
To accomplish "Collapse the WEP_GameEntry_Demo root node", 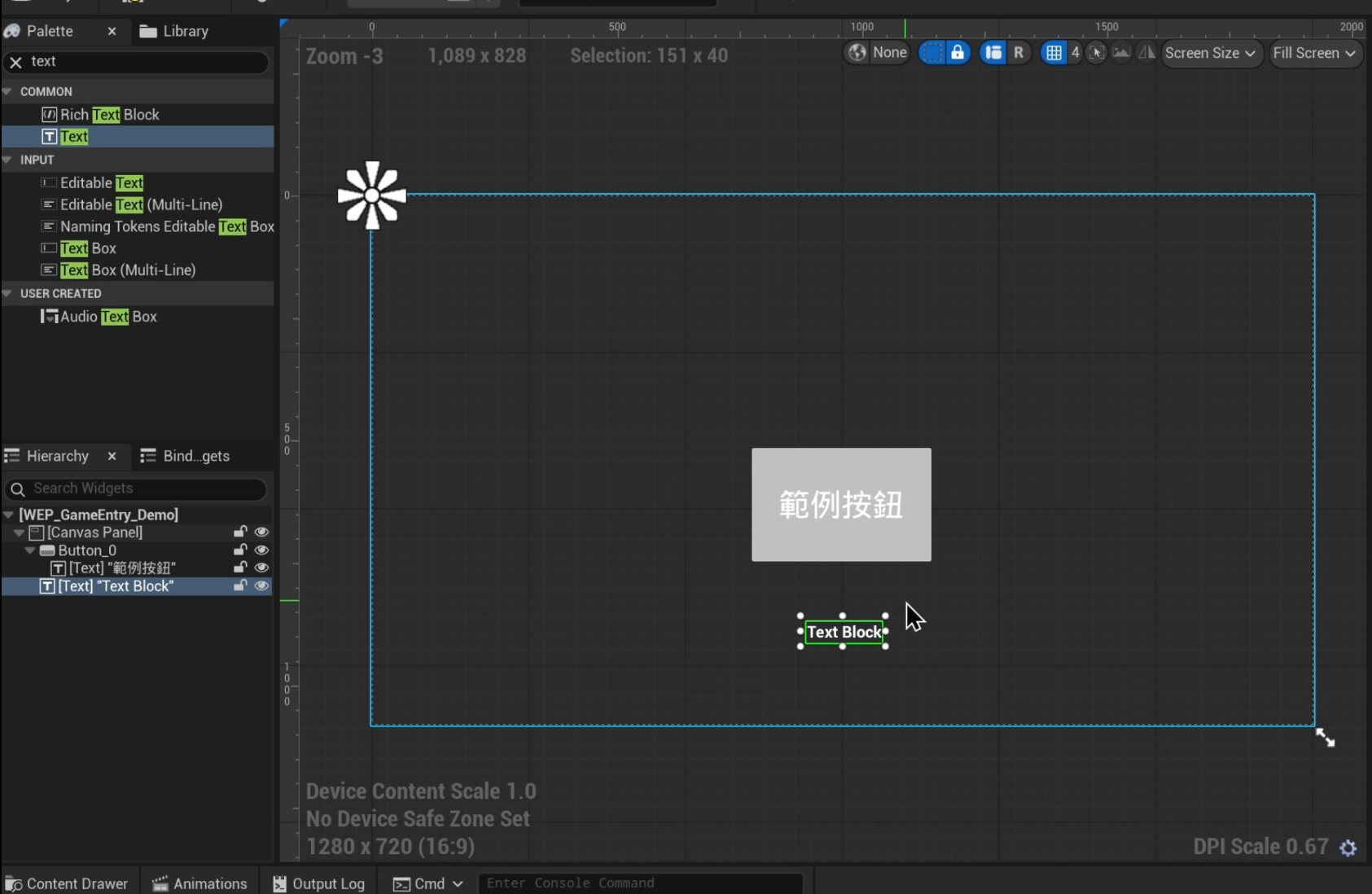I will 8,515.
